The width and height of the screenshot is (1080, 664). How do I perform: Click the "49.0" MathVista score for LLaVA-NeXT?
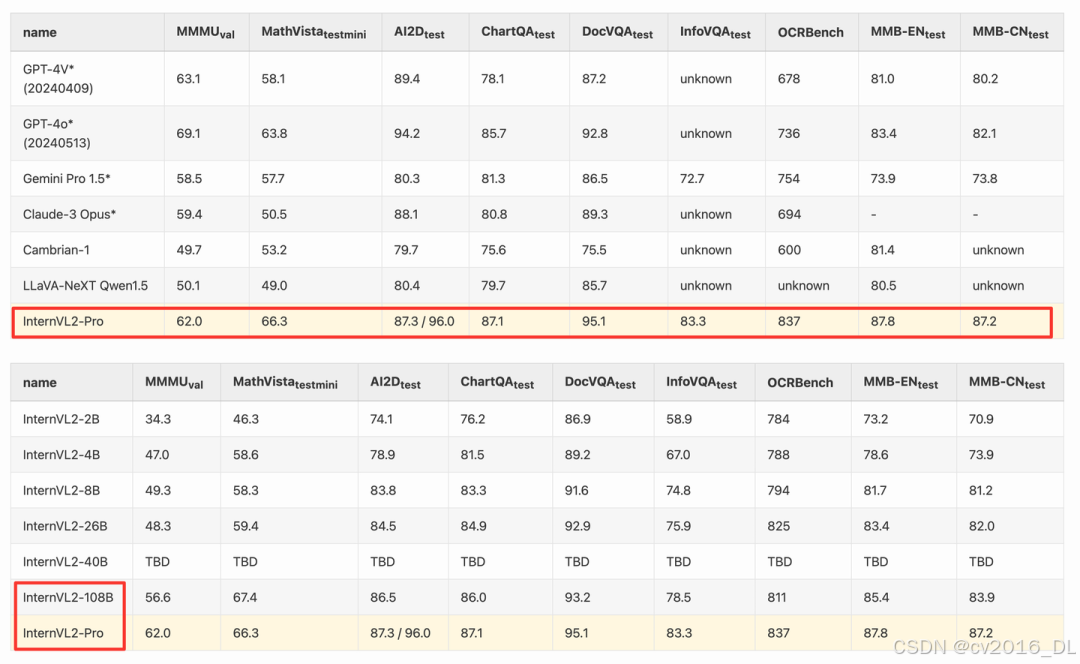(273, 286)
